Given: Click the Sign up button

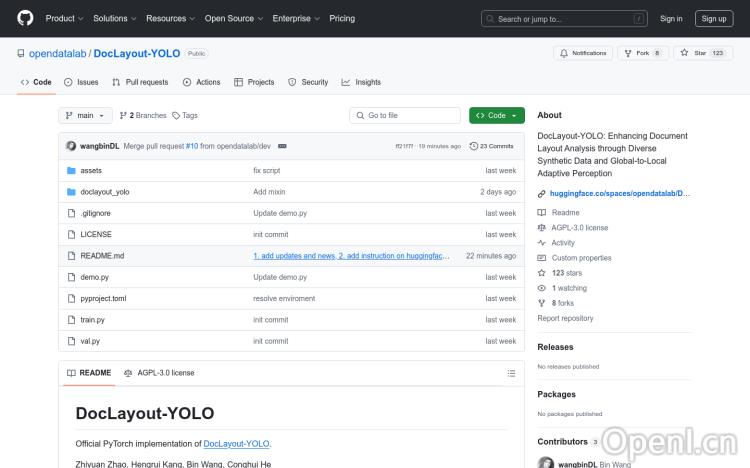Looking at the screenshot, I should (x=714, y=18).
